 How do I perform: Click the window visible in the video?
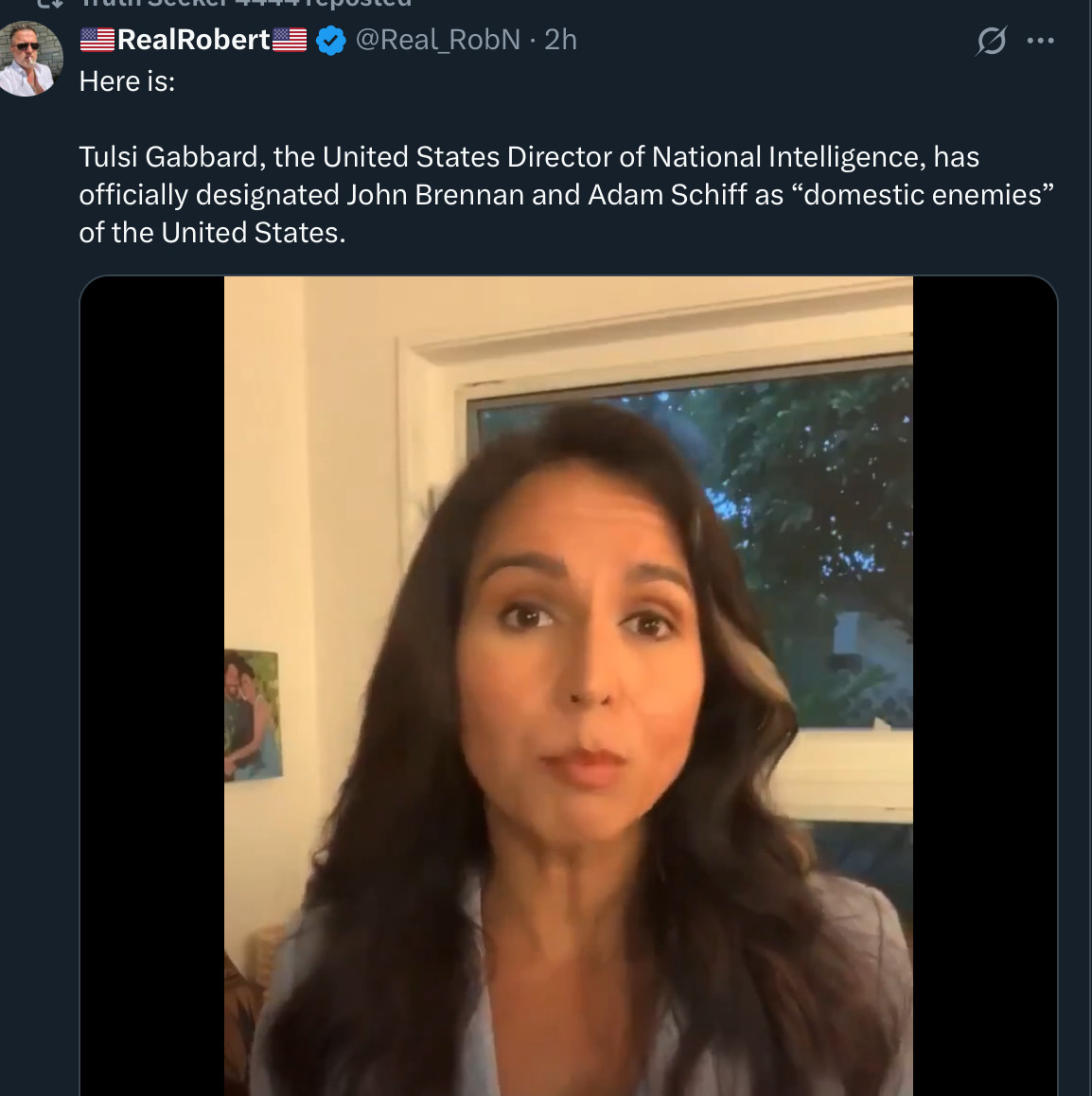(814, 492)
